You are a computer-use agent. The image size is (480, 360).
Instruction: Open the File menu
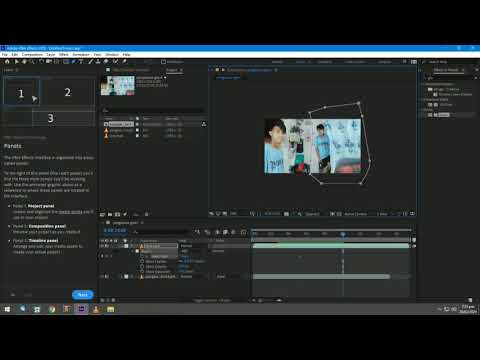click(5, 54)
